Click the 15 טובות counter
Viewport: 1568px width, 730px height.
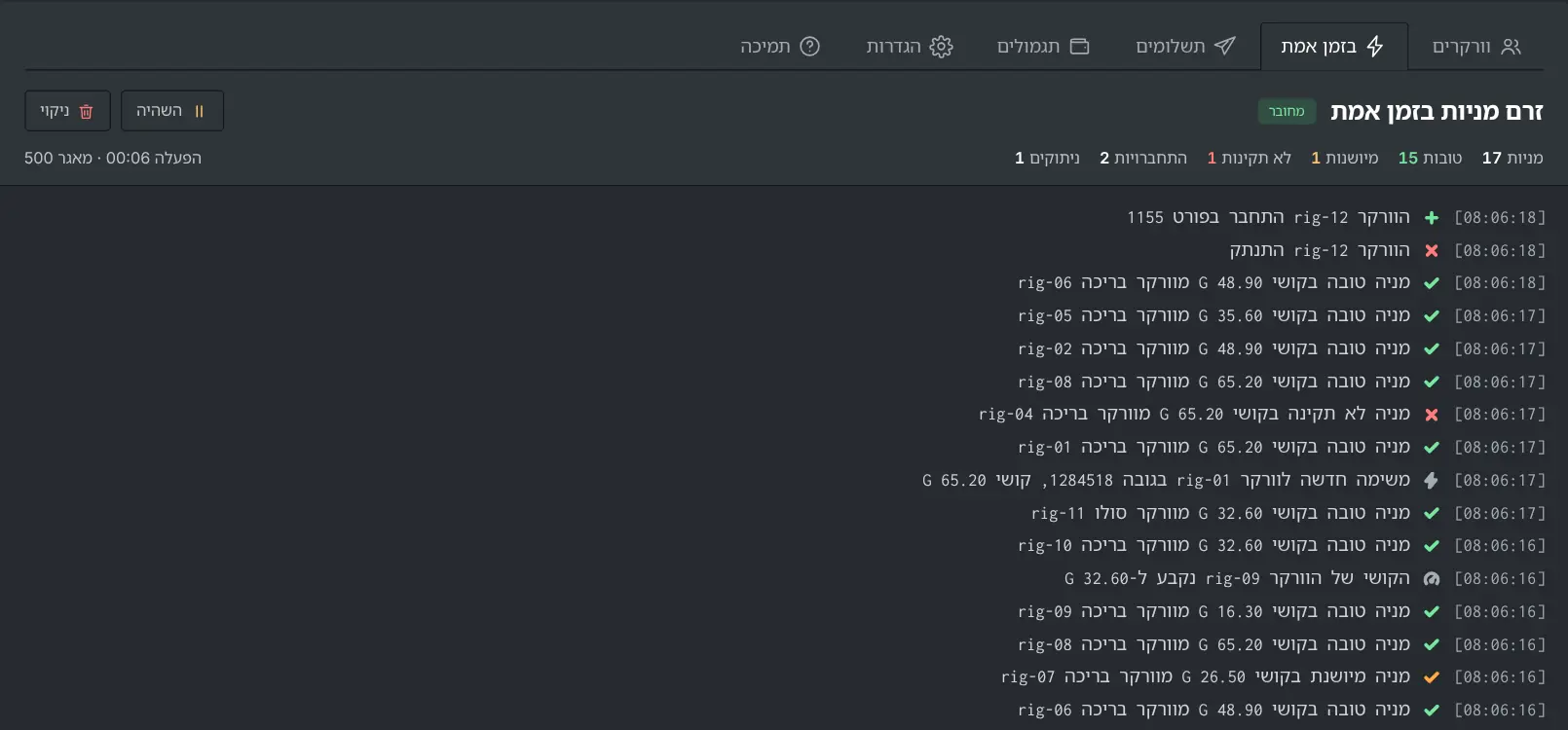(x=1430, y=158)
